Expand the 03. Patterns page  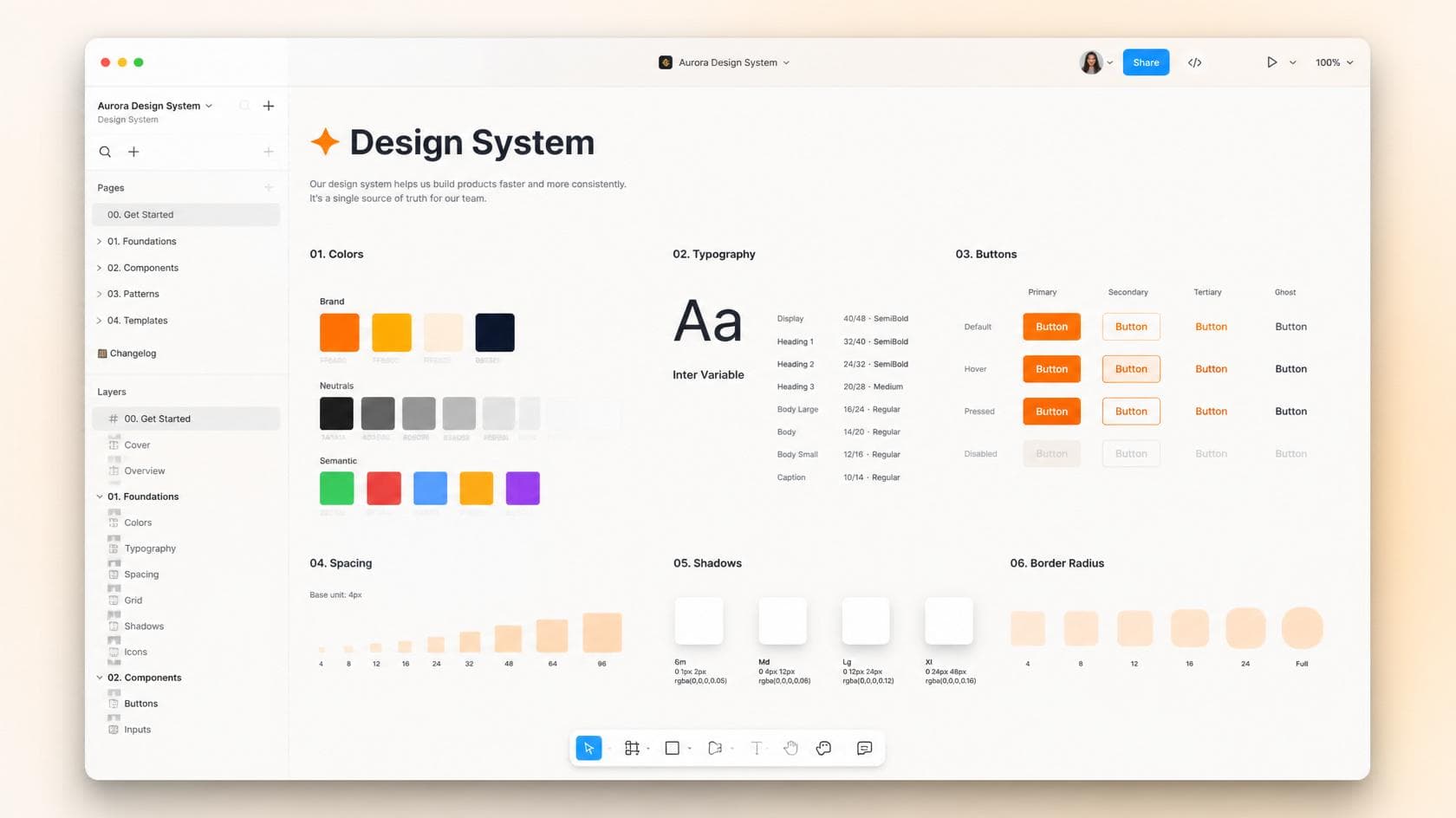tap(99, 294)
